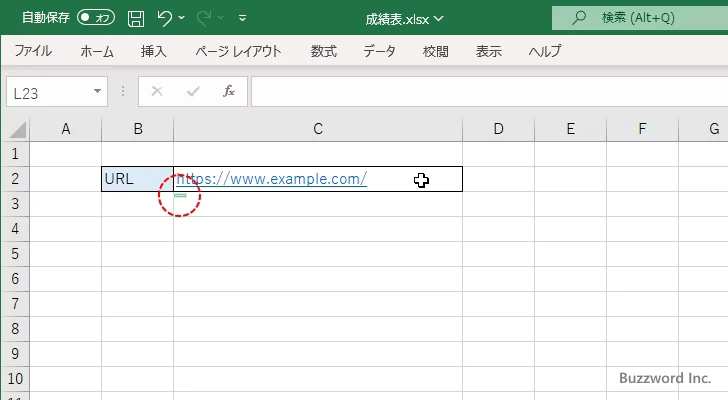Click the Insert Function fx icon
Image resolution: width=728 pixels, height=400 pixels.
tap(229, 91)
